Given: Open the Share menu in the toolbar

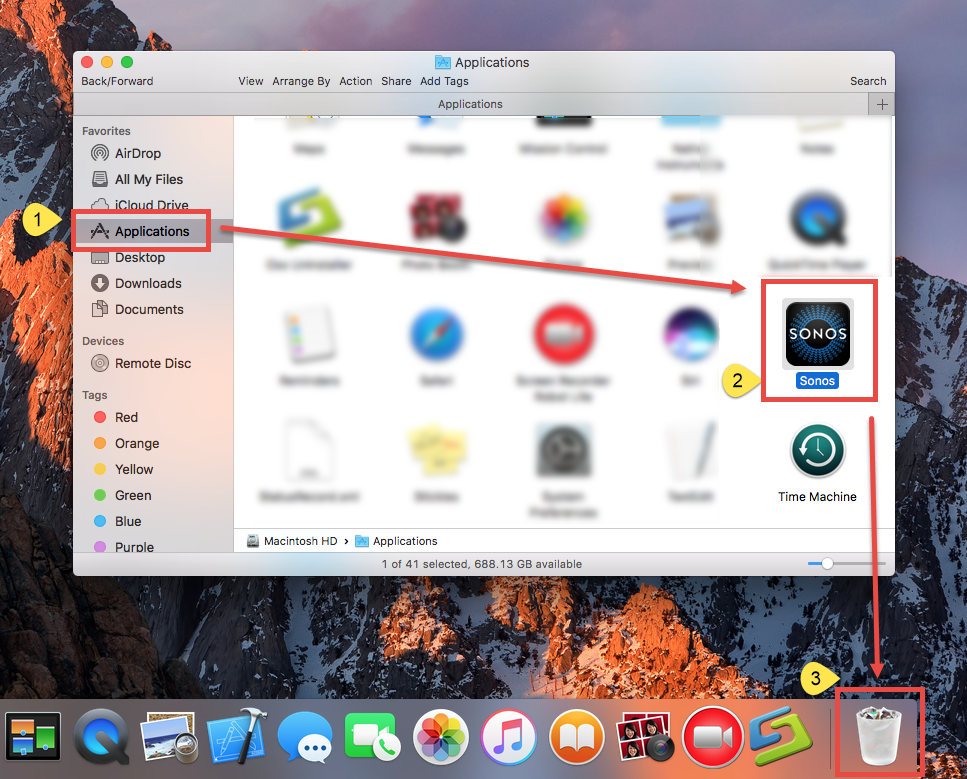Looking at the screenshot, I should pos(396,81).
